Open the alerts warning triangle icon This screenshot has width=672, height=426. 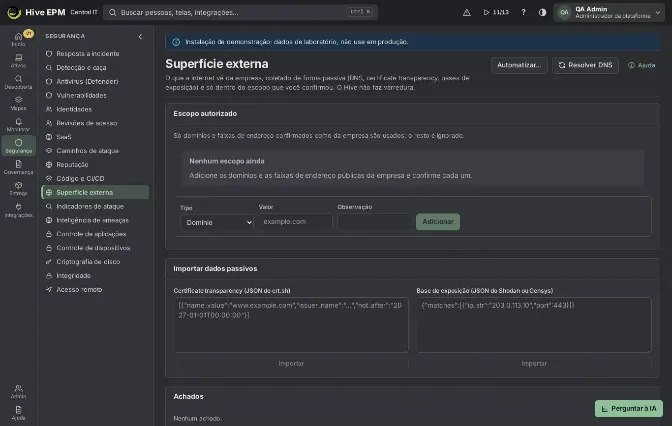(x=467, y=12)
